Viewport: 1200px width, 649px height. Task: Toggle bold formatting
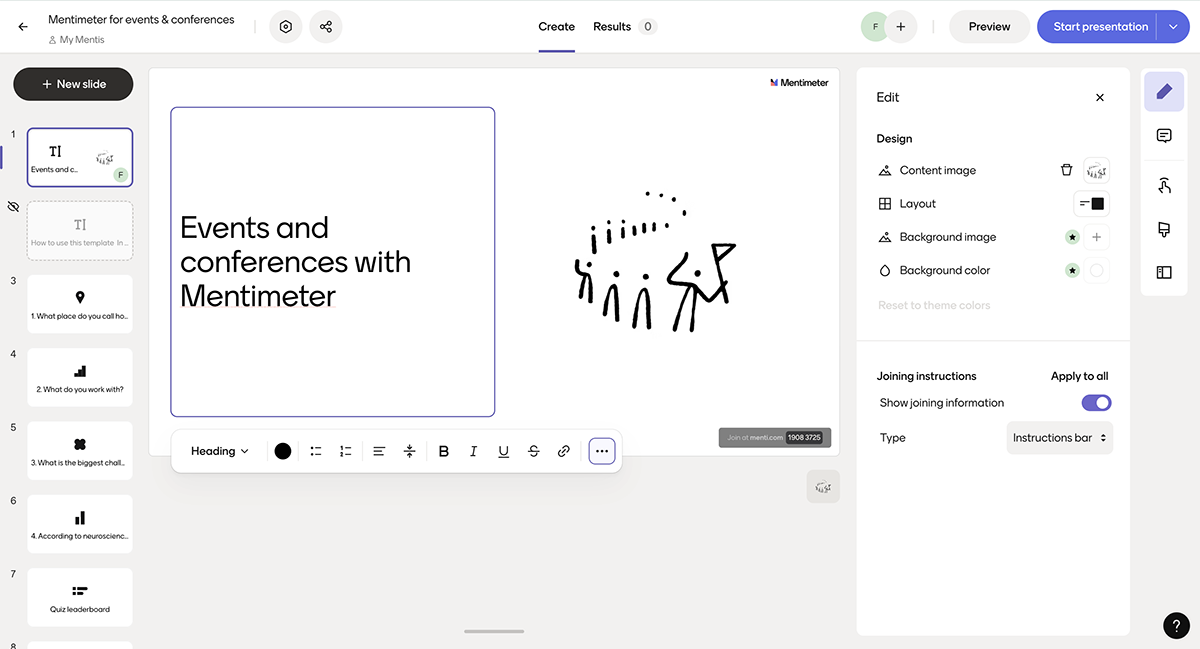point(444,451)
